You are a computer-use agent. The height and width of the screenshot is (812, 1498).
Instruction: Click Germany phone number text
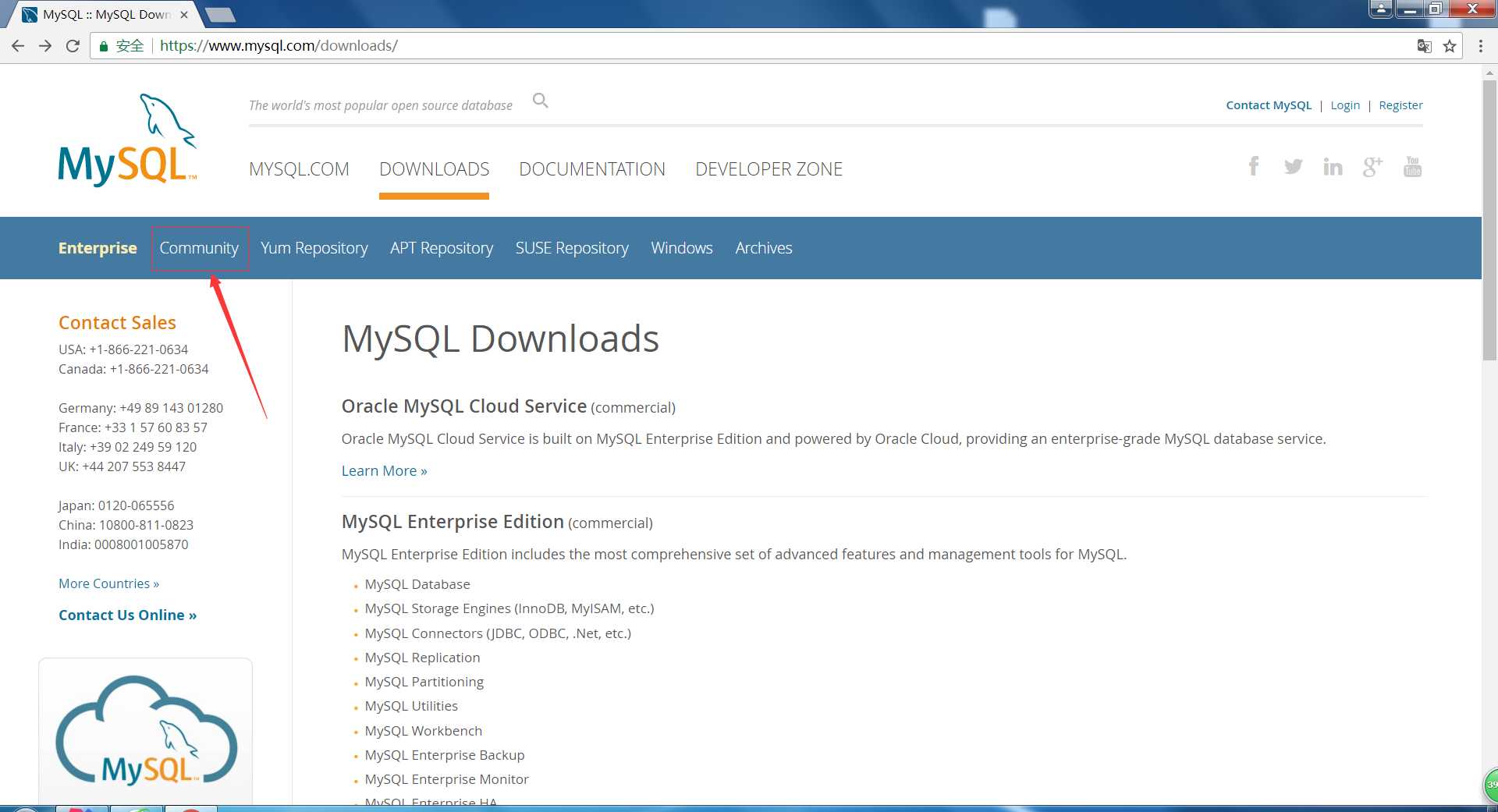point(140,408)
